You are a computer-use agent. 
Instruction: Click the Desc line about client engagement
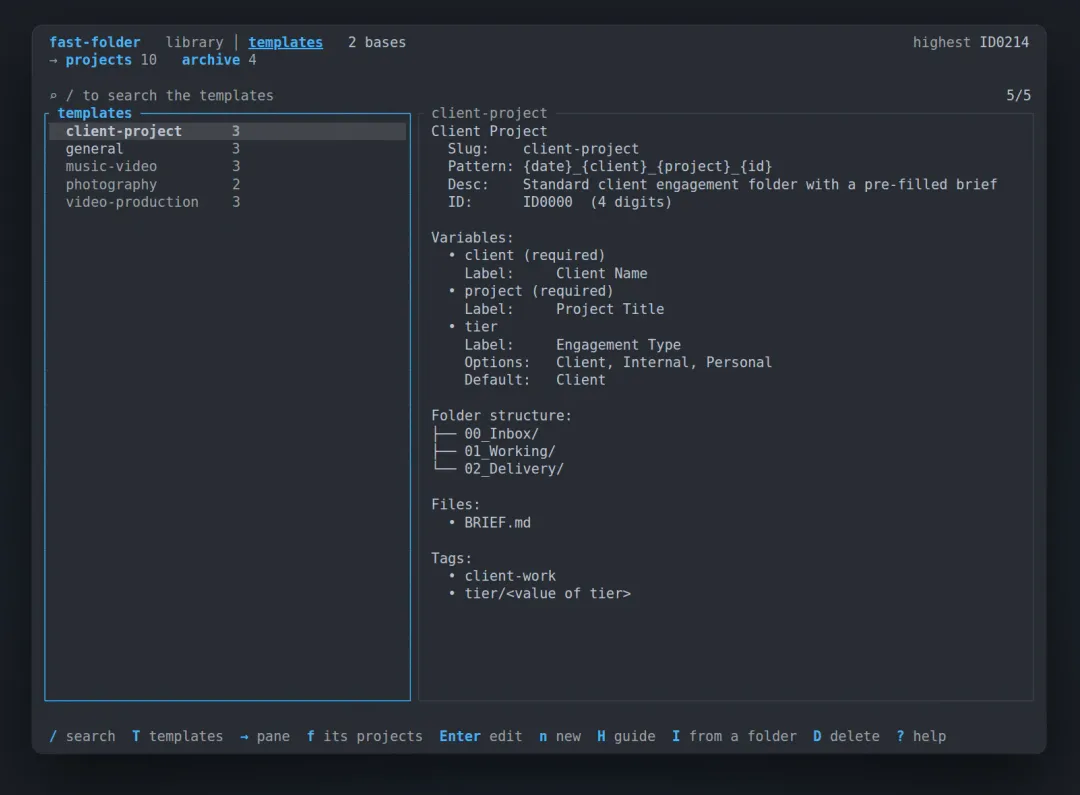[760, 185]
